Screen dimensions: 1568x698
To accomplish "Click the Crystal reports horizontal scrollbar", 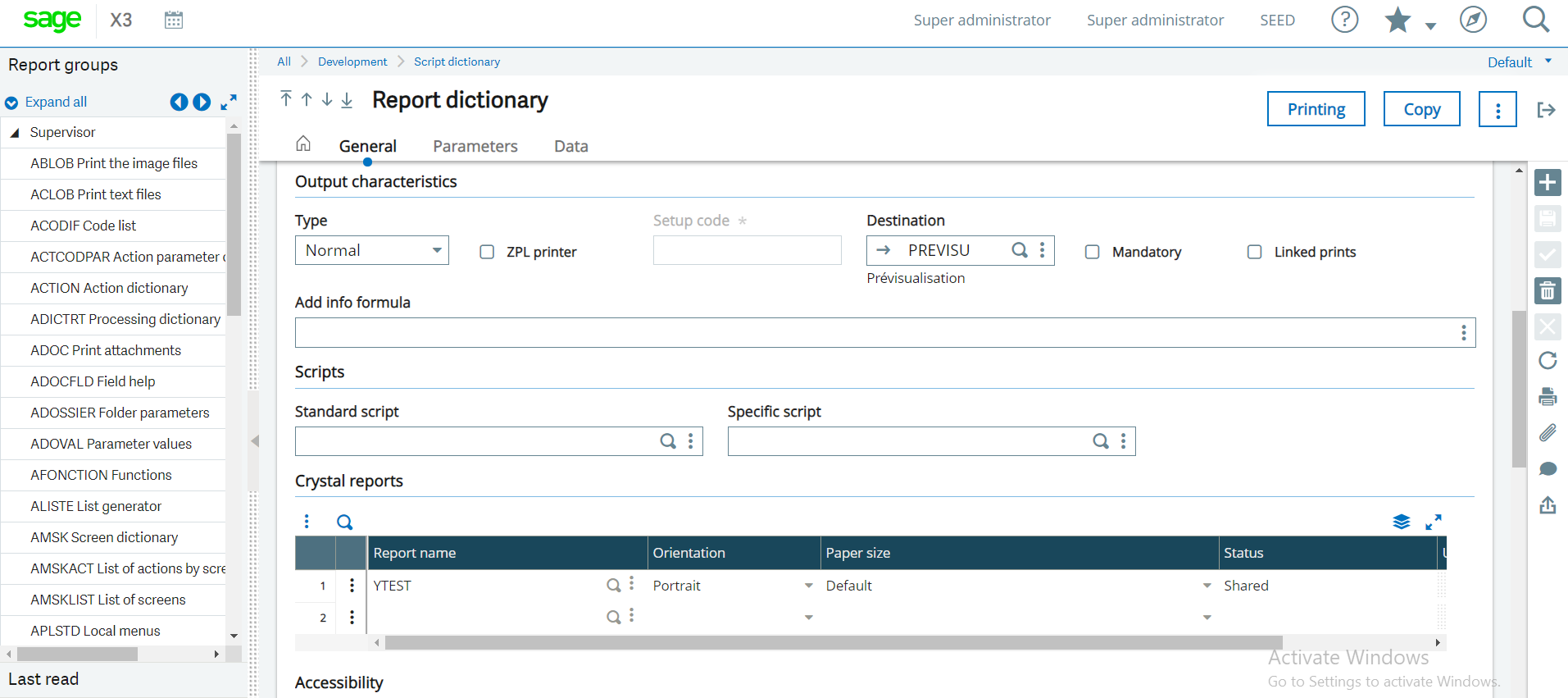I will point(834,642).
